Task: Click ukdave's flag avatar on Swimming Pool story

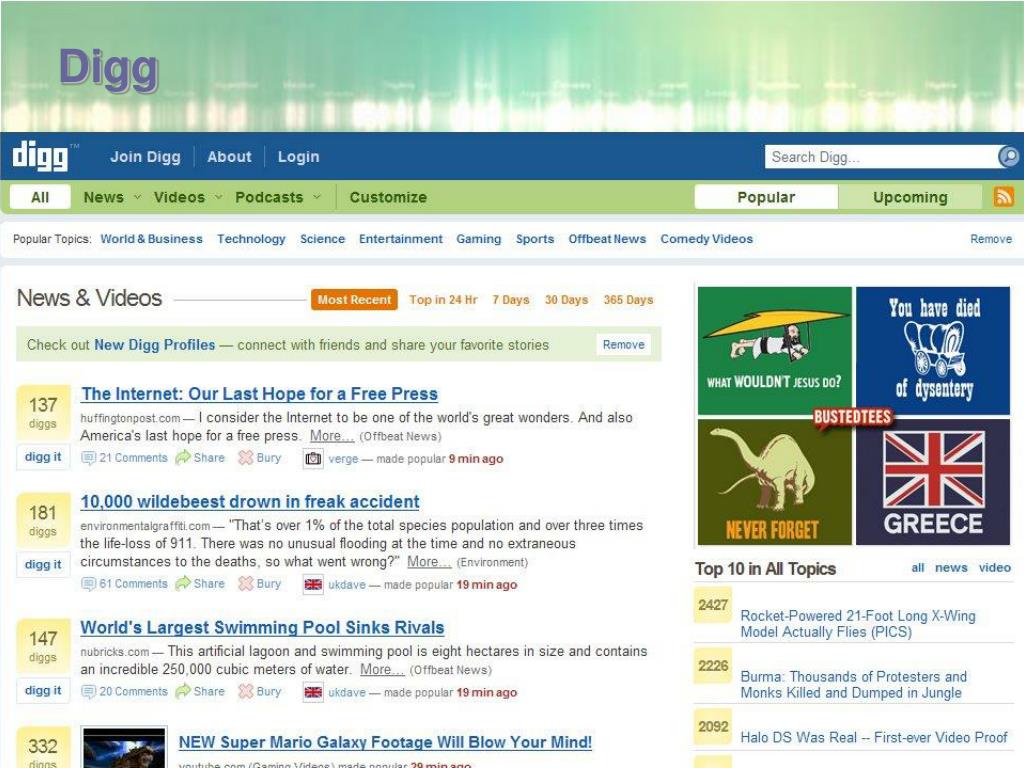Action: [313, 692]
